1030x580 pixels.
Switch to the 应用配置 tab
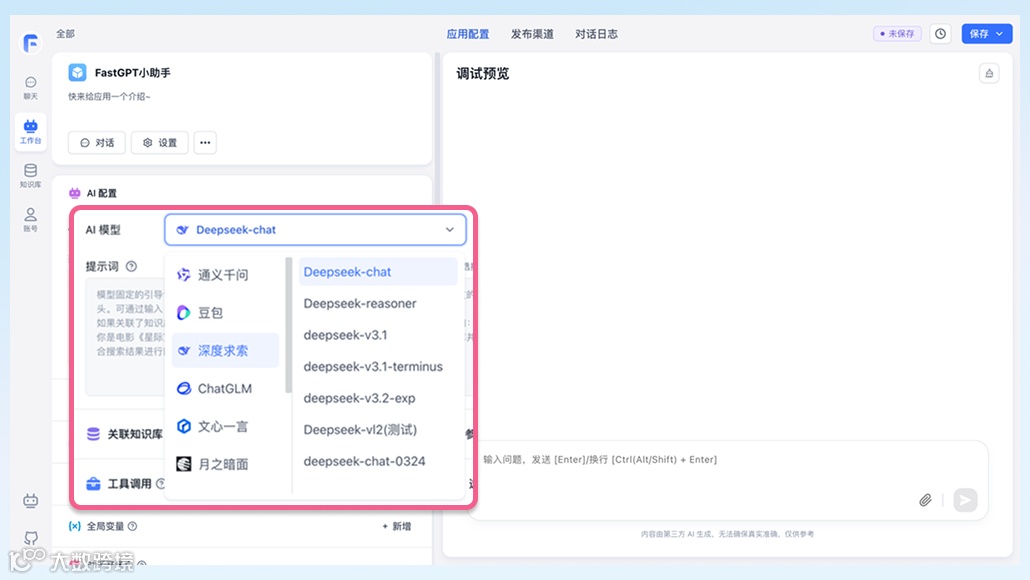tap(468, 34)
